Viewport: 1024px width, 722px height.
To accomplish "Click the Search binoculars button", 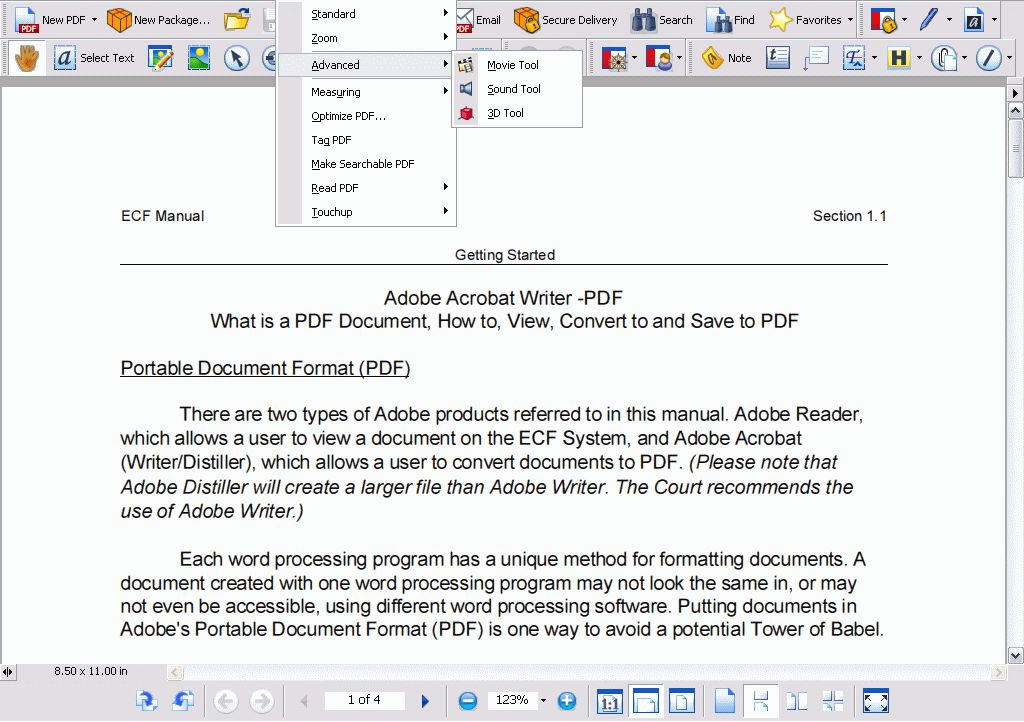I will coord(662,20).
